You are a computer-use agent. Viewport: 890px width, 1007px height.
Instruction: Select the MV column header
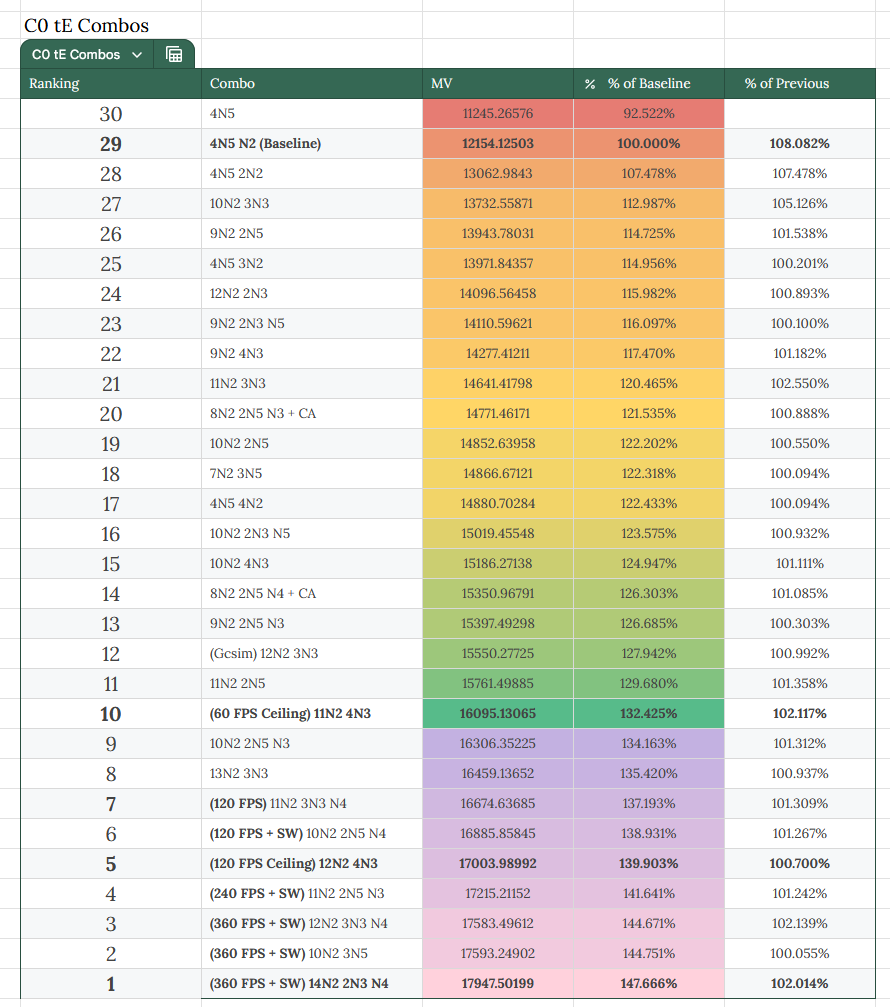(498, 83)
